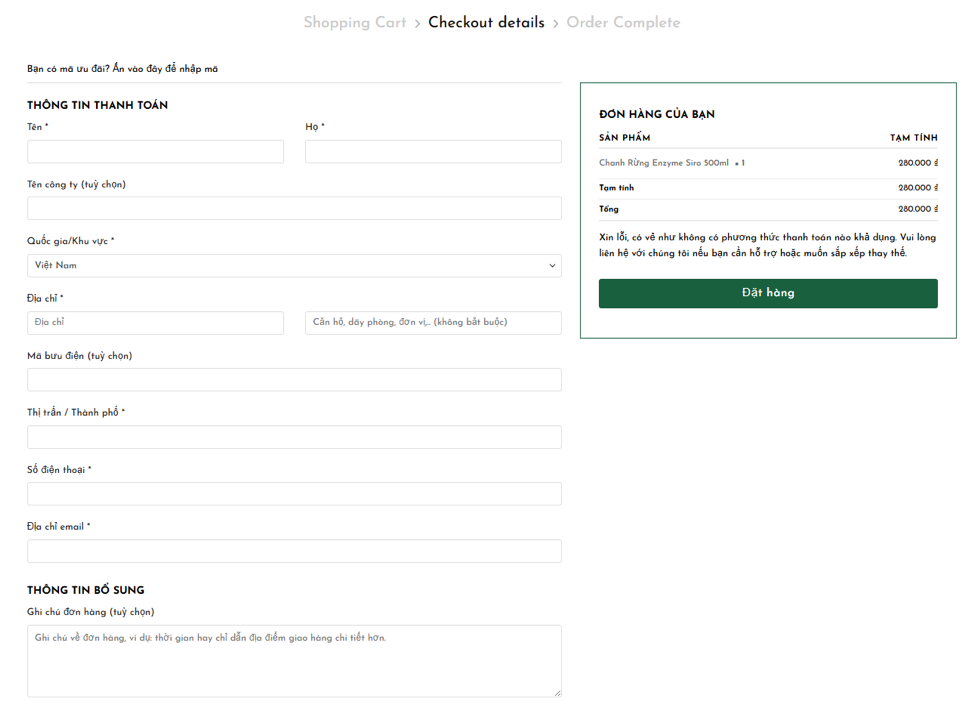
Task: Click the order notes text area
Action: 294,660
